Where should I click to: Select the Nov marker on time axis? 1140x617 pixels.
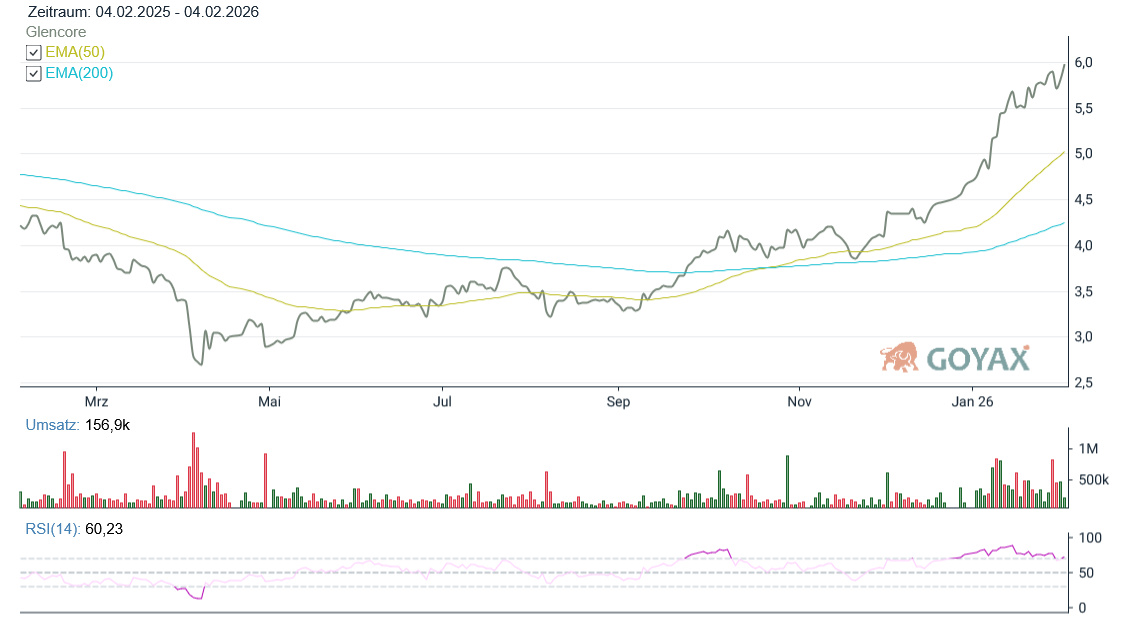pyautogui.click(x=798, y=401)
